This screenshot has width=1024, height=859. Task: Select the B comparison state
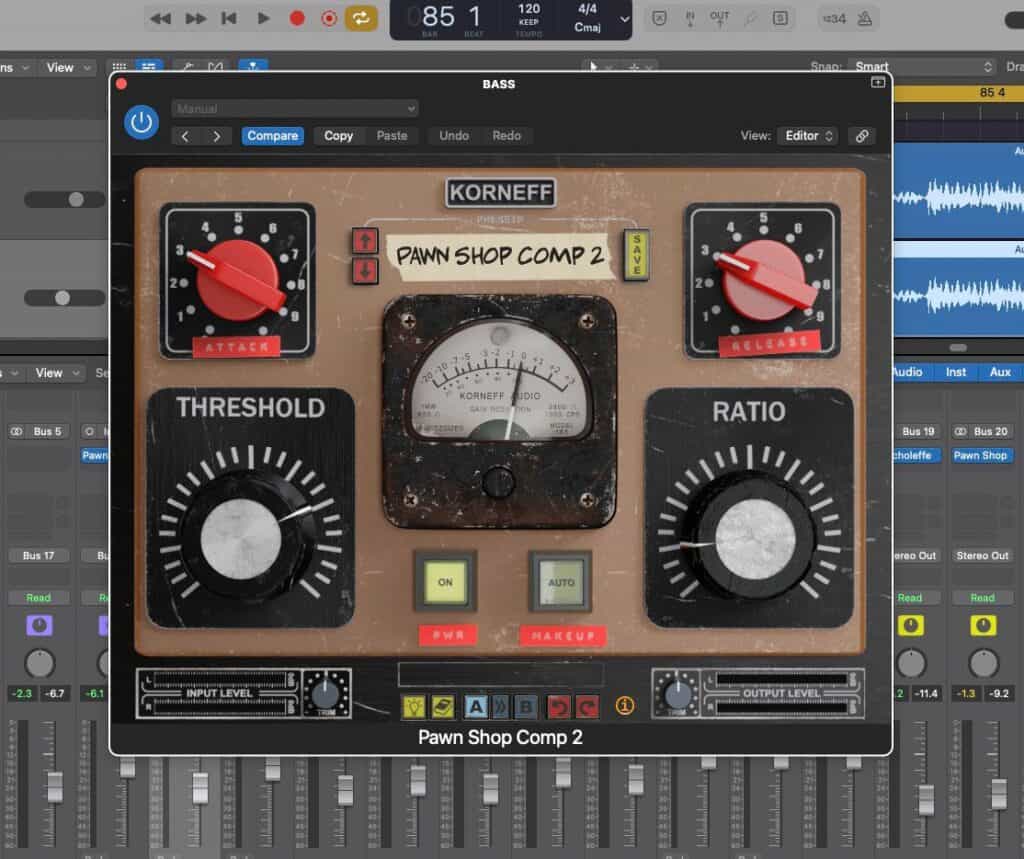point(525,706)
